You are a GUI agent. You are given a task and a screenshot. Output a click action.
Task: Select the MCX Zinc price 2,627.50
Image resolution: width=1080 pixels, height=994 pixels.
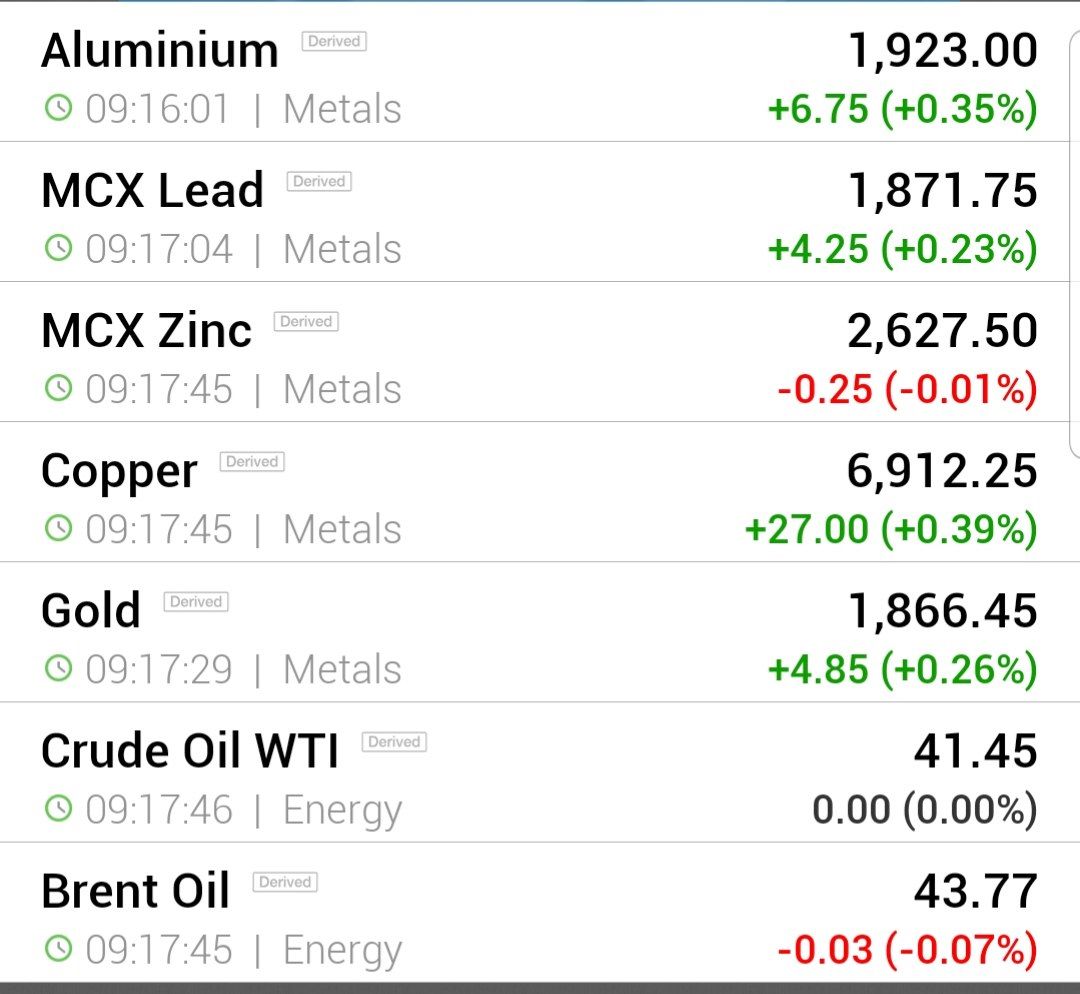[942, 331]
